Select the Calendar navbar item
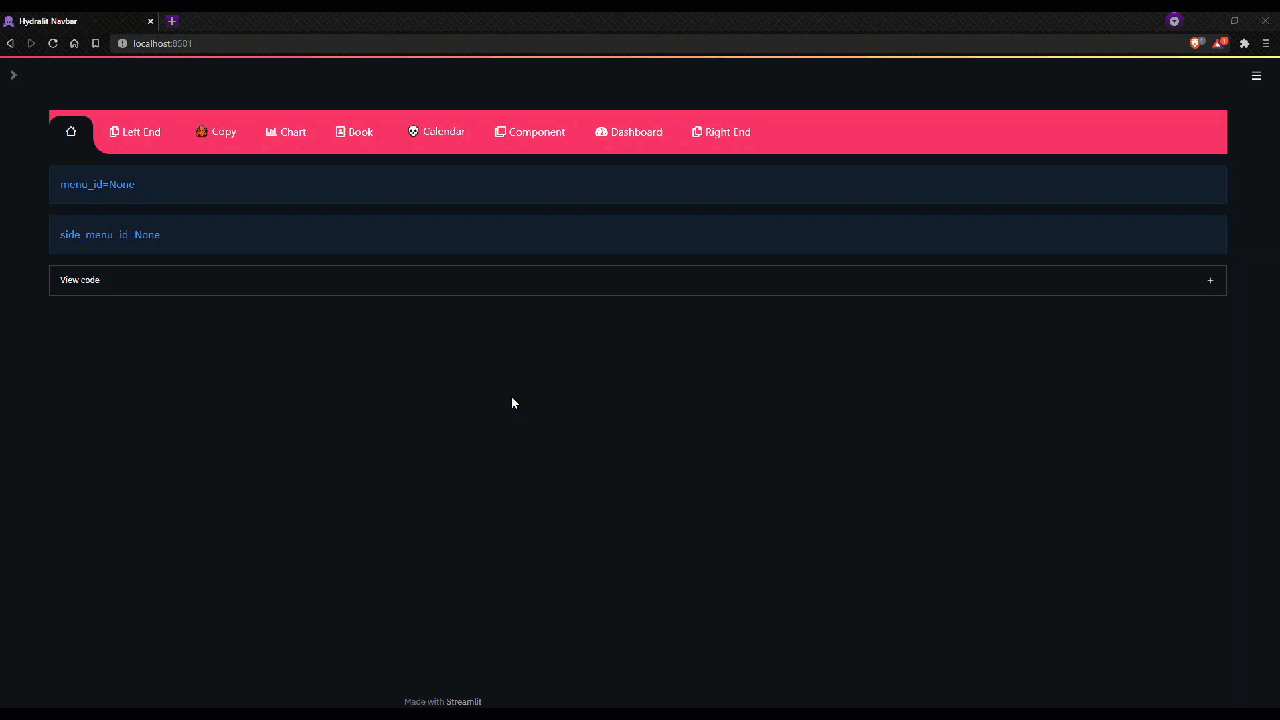This screenshot has height=720, width=1280. 436,132
